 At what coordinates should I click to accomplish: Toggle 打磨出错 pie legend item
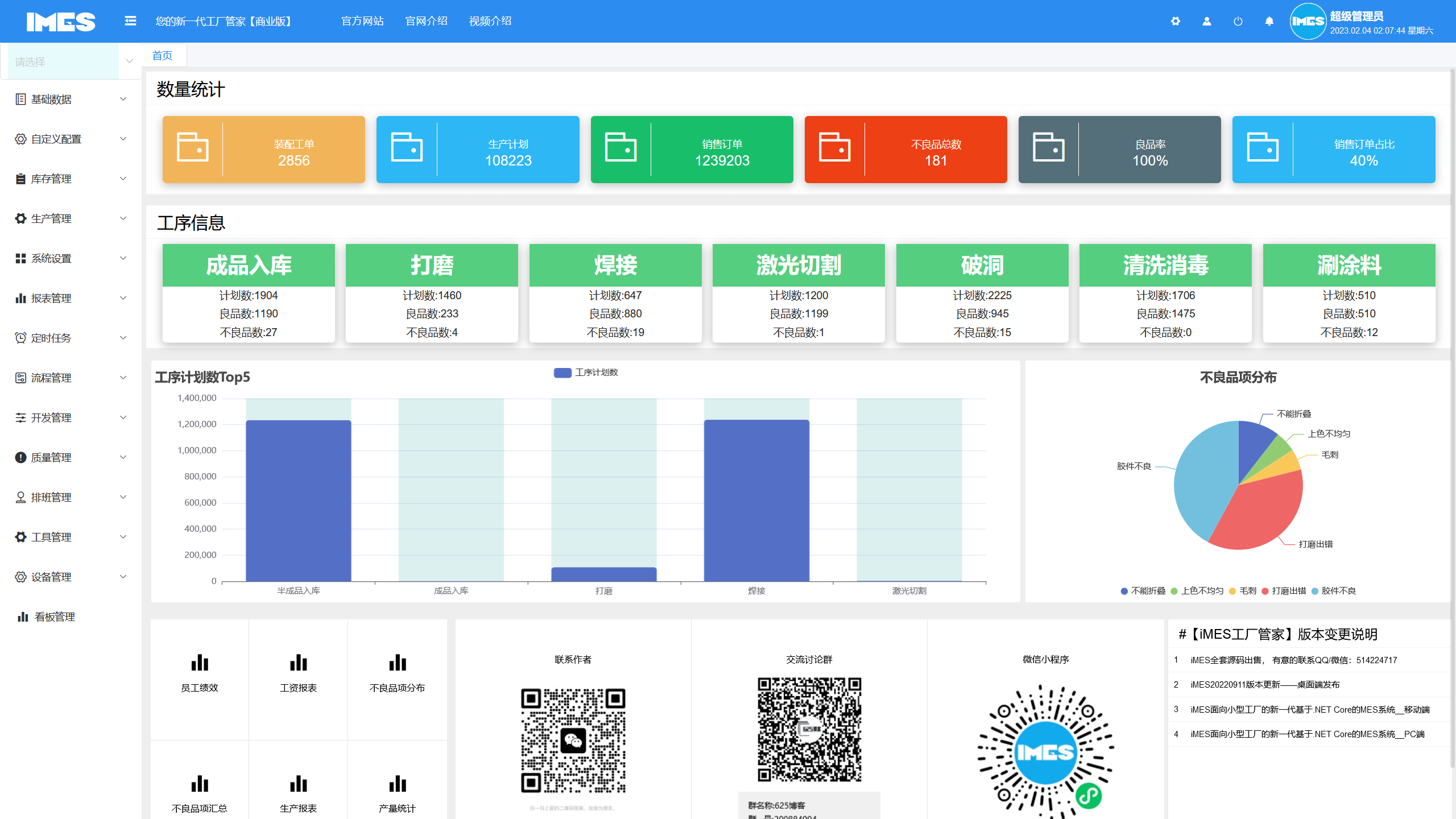[x=1284, y=591]
